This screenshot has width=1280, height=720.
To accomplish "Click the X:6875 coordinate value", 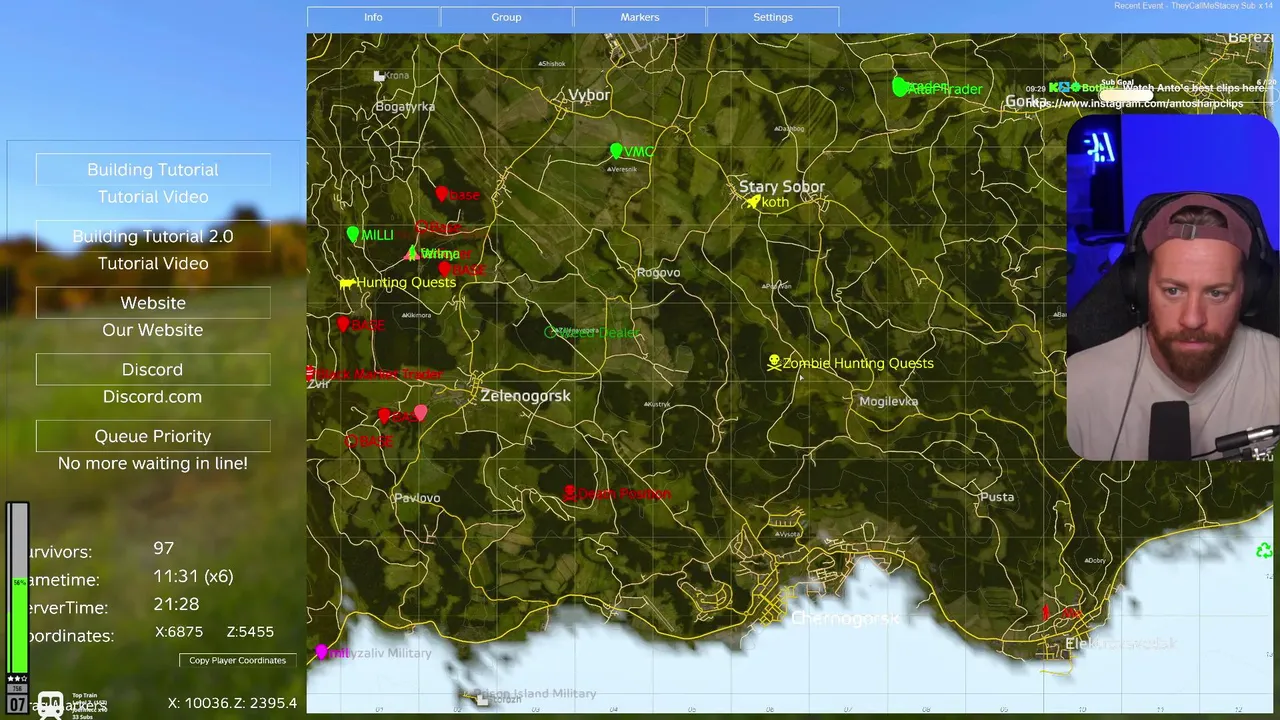I will [179, 632].
